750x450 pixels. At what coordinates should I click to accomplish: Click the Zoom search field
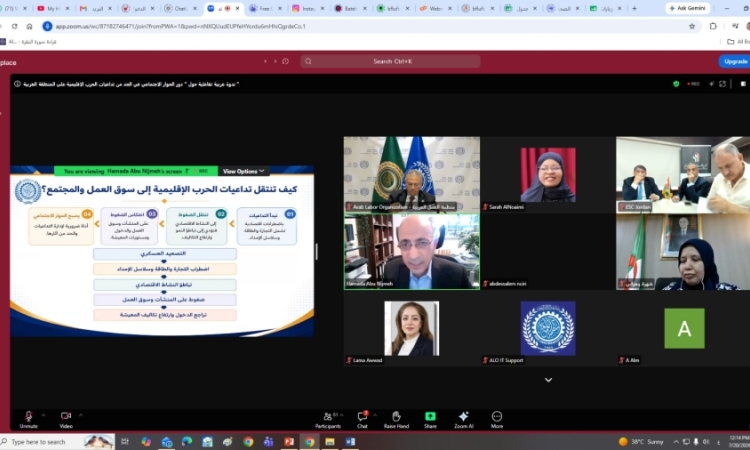pyautogui.click(x=390, y=61)
